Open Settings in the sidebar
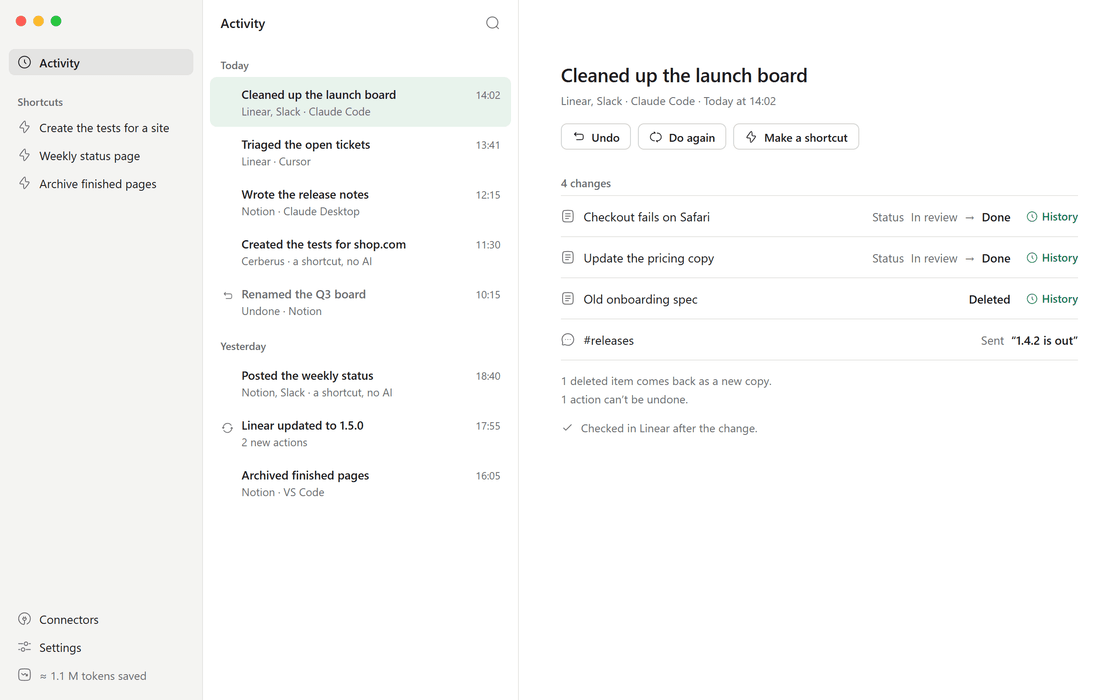Screen dimensions: 1120x700 coord(101,647)
